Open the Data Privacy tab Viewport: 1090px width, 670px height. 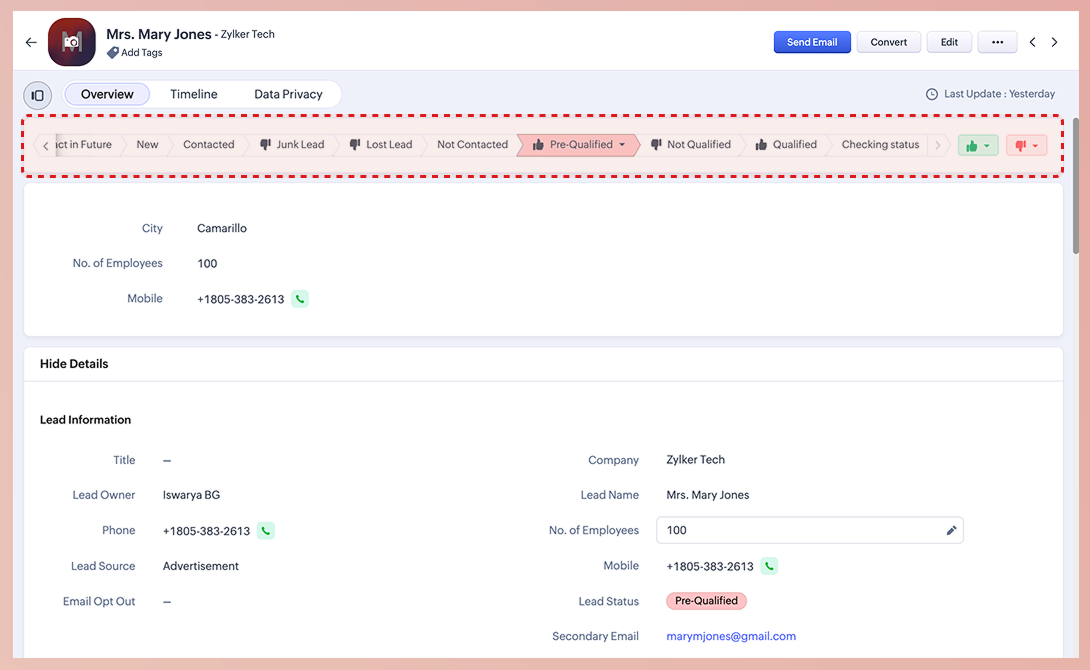[288, 94]
